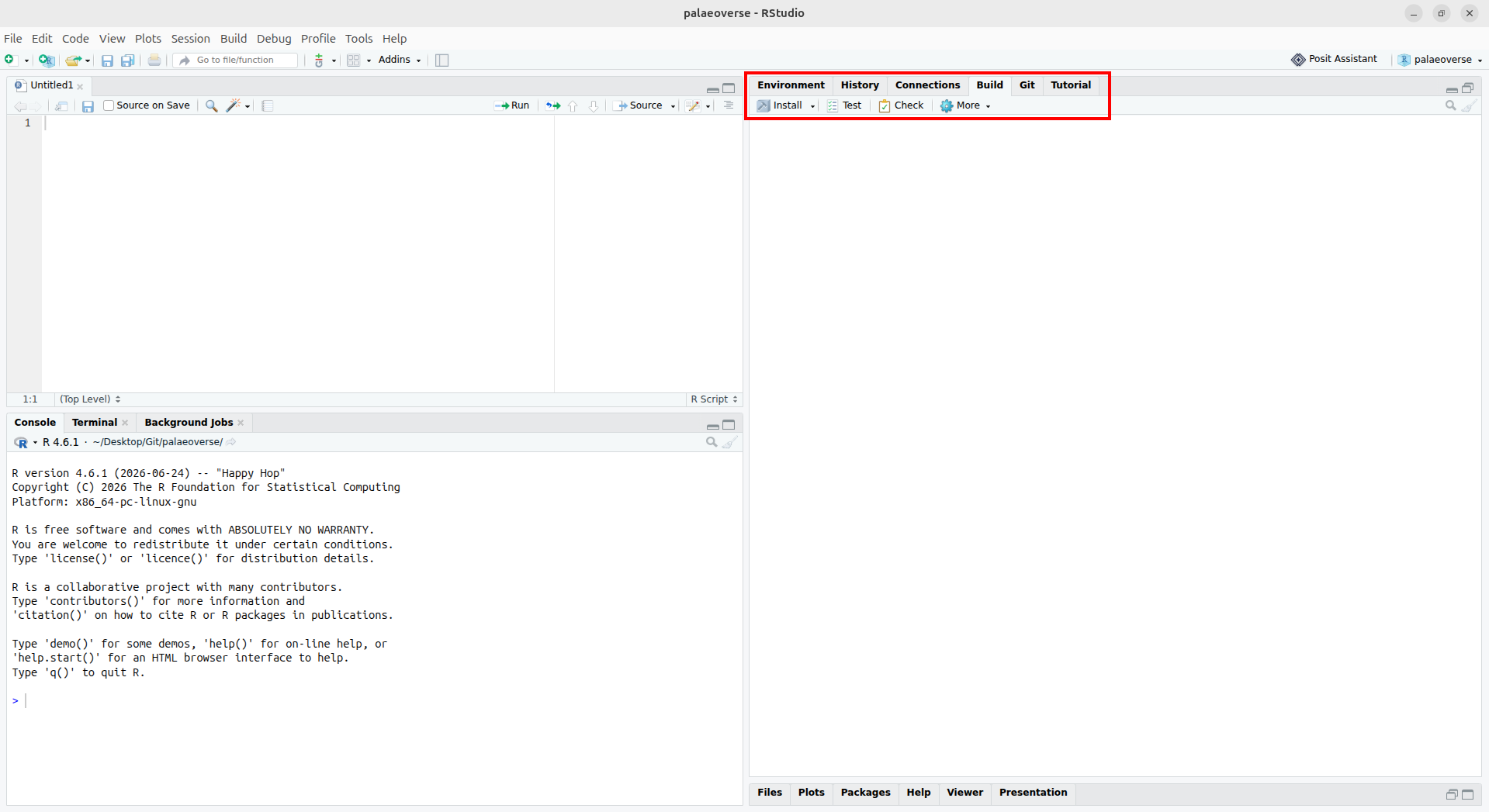The width and height of the screenshot is (1489, 812).
Task: Go to the next section (down arrow)
Action: coord(594,105)
